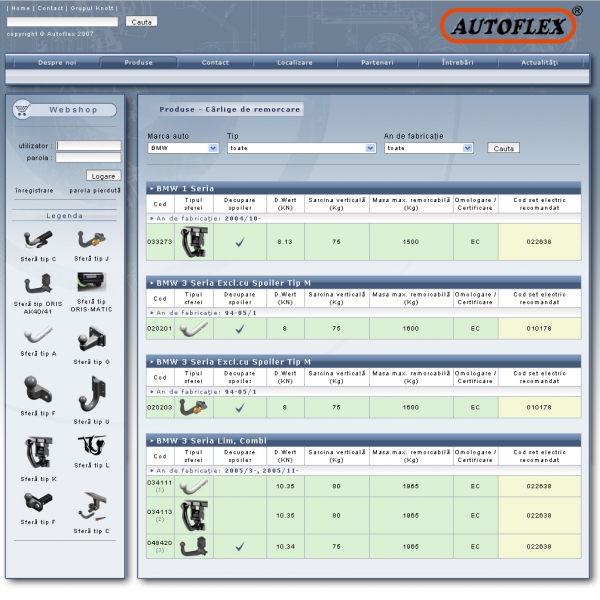Image resolution: width=600 pixels, height=600 pixels.
Task: Open the hitch image for product 020201
Action: pos(194,329)
